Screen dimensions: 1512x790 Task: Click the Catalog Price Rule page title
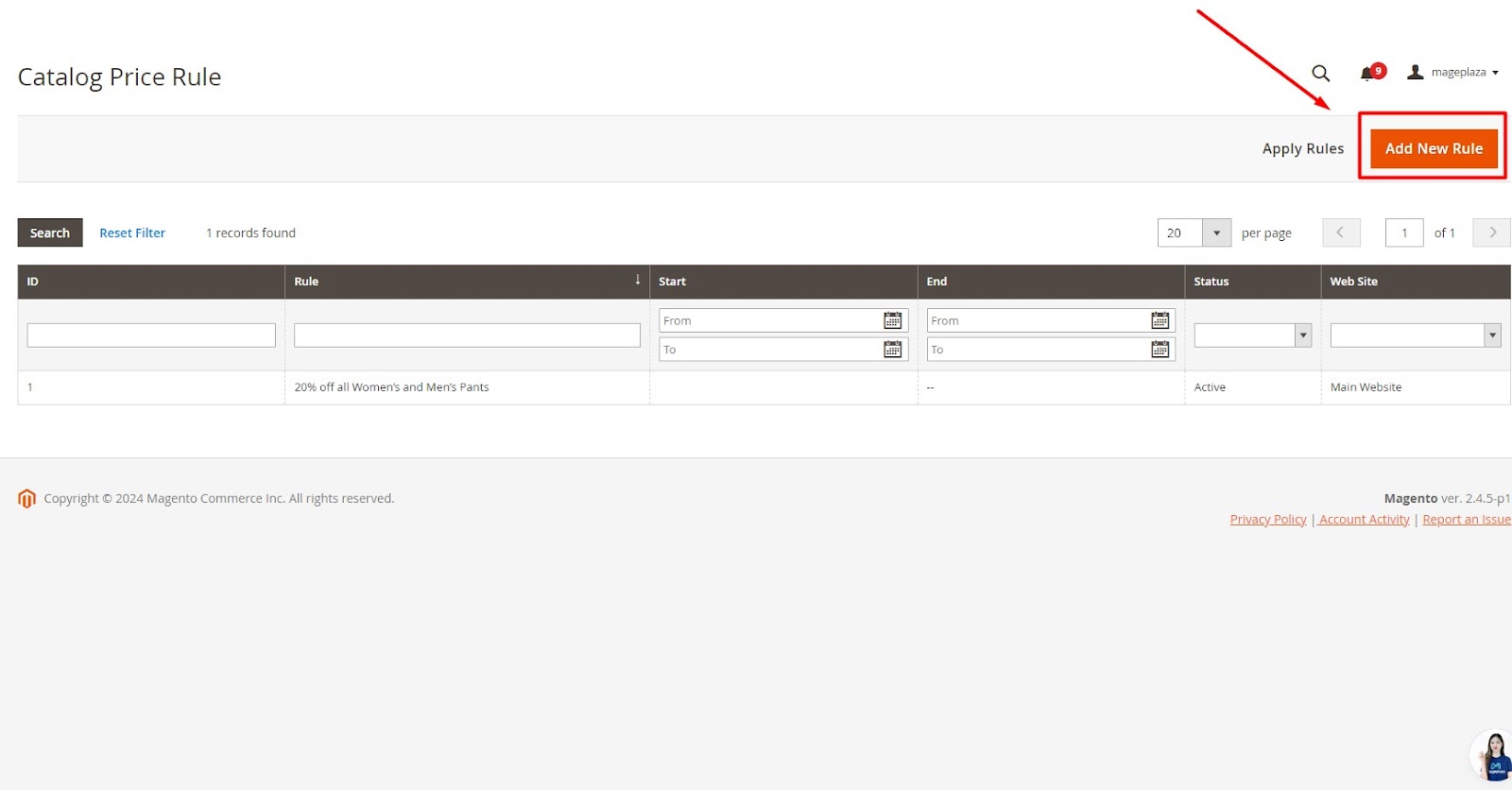(x=119, y=77)
